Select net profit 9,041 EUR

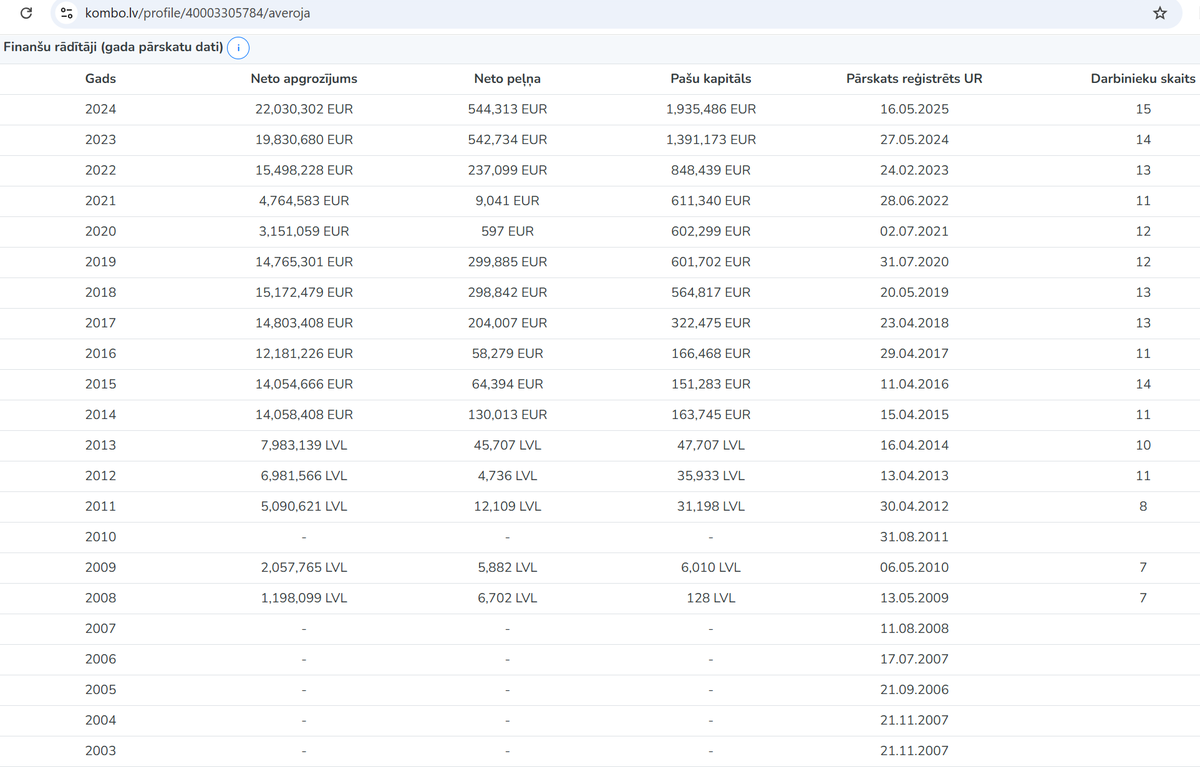[507, 201]
